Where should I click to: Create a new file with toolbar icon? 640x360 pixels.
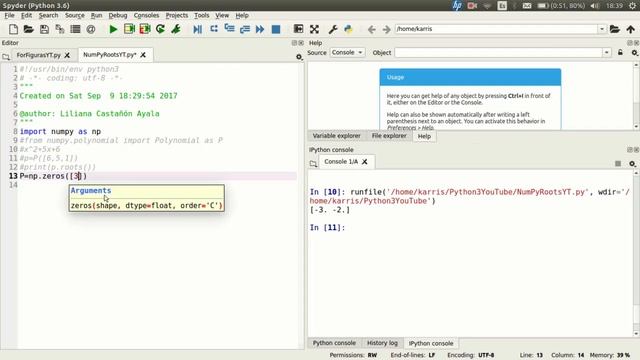pos(13,29)
